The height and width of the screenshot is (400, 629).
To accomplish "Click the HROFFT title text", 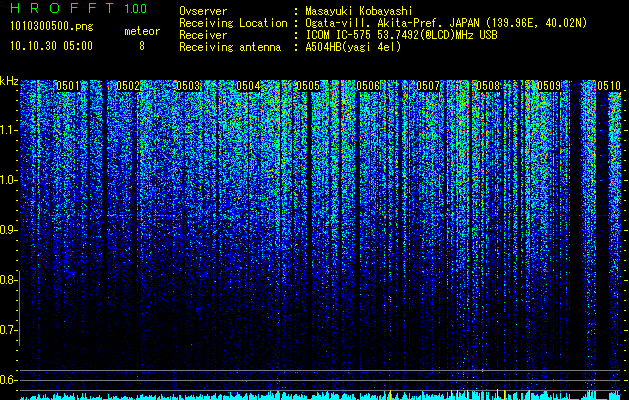I will tap(62, 8).
